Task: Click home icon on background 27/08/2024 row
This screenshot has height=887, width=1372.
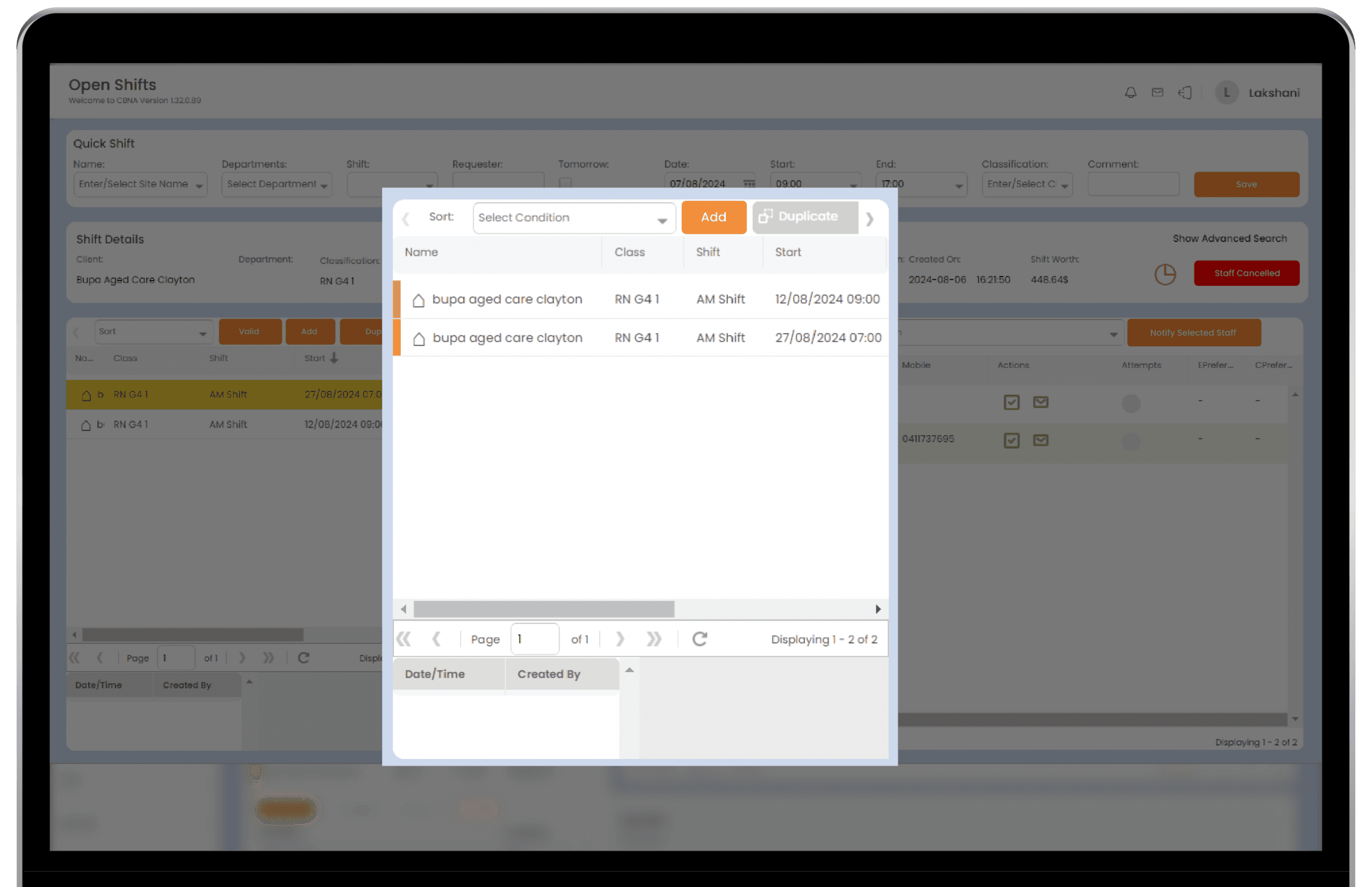Action: 86,395
